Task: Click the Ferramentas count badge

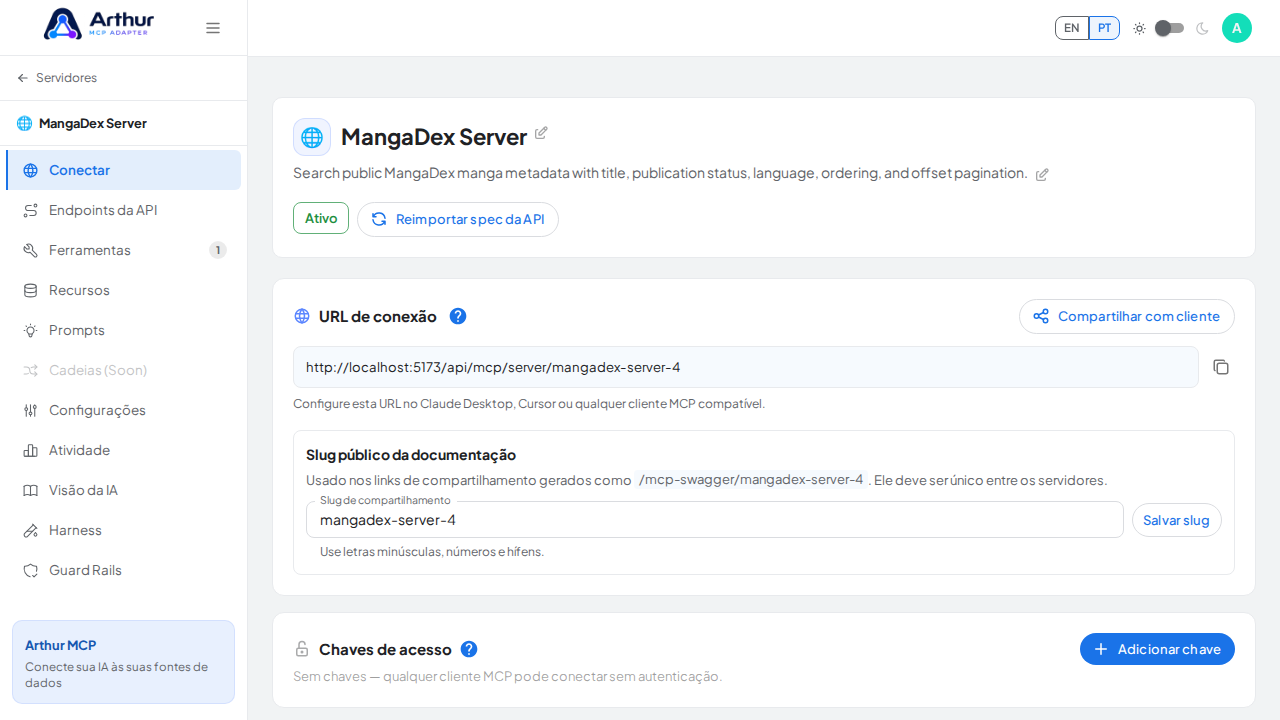Action: [x=218, y=250]
